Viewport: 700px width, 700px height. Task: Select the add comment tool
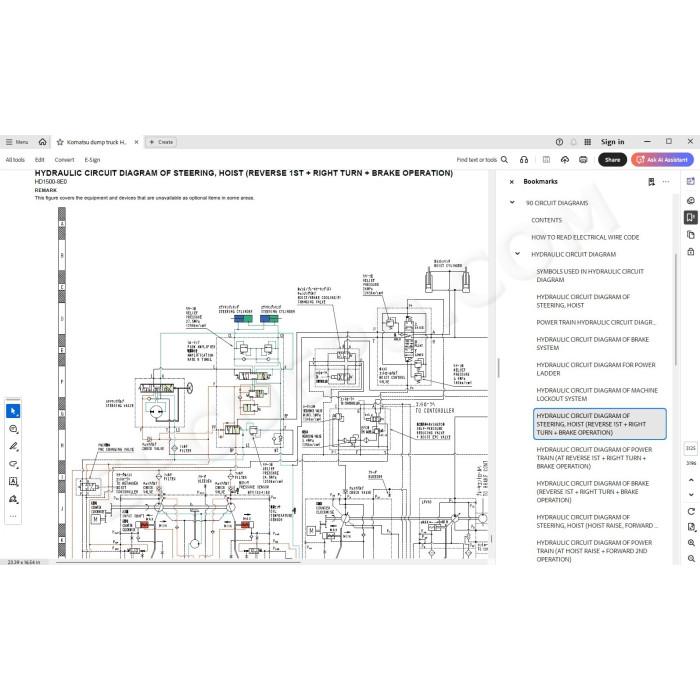pyautogui.click(x=13, y=429)
